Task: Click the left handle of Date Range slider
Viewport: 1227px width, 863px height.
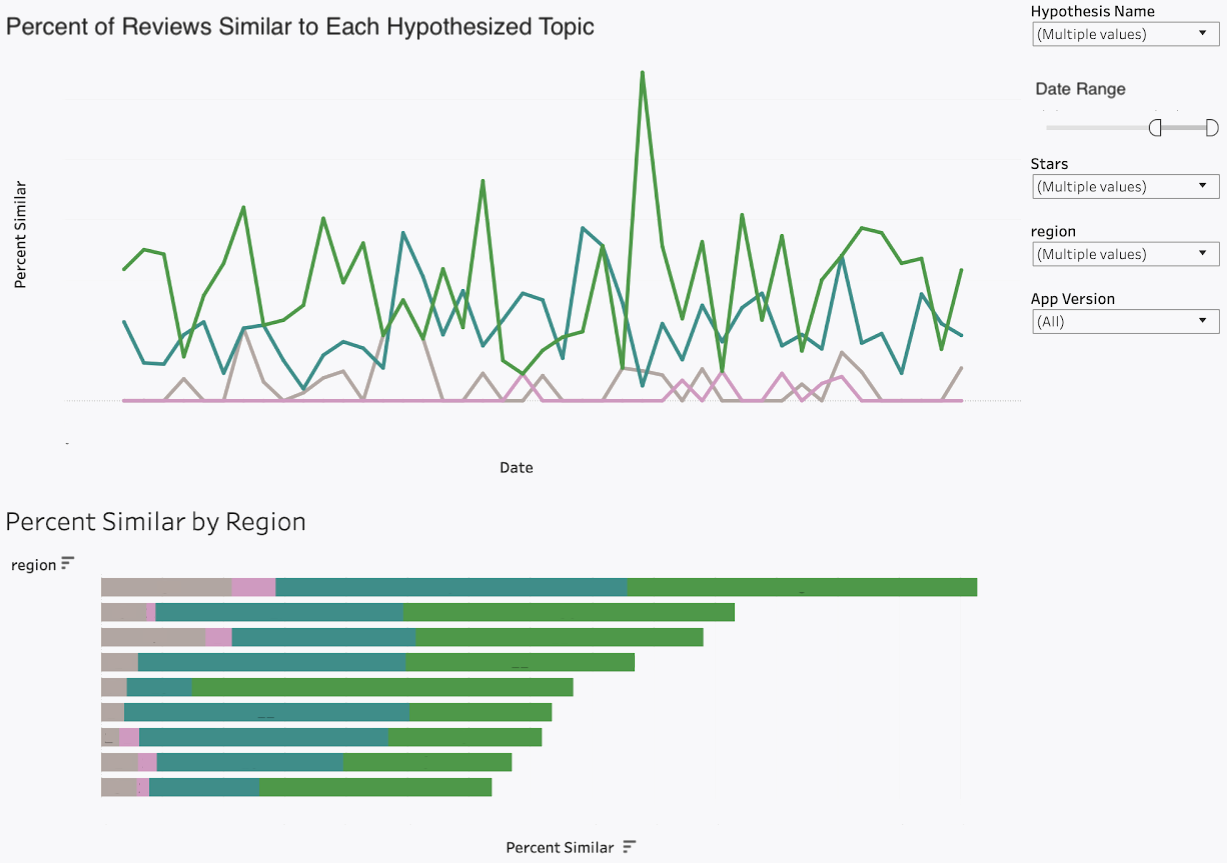Action: (x=1155, y=127)
